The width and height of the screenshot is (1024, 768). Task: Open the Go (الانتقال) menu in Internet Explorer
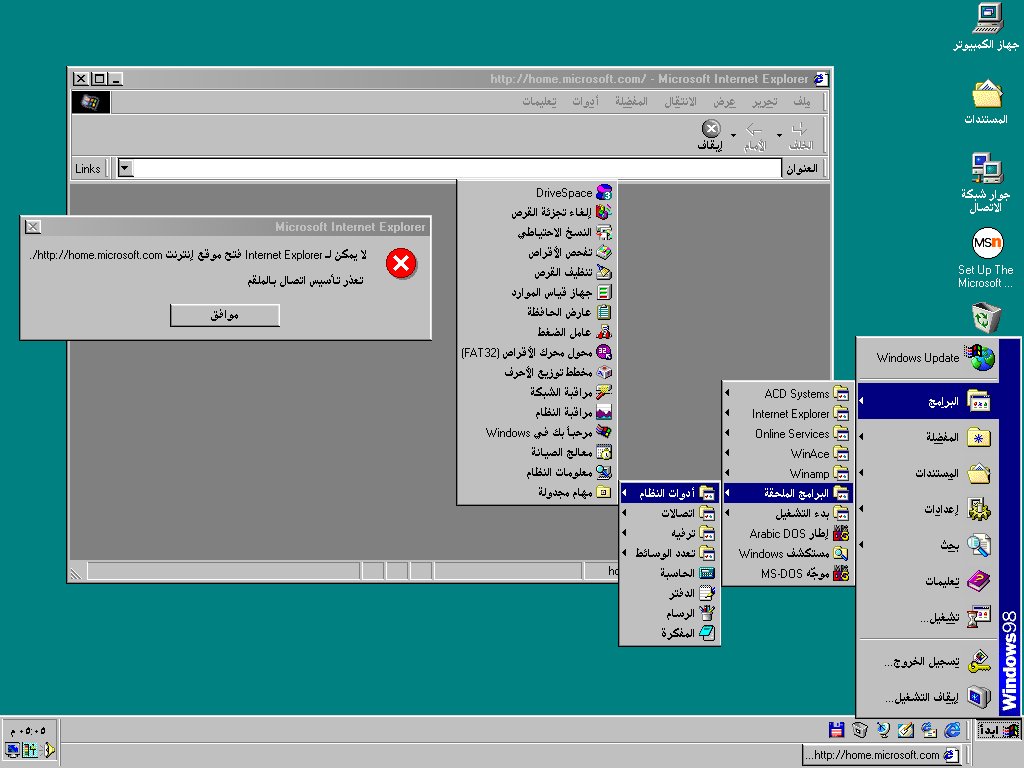coord(680,102)
